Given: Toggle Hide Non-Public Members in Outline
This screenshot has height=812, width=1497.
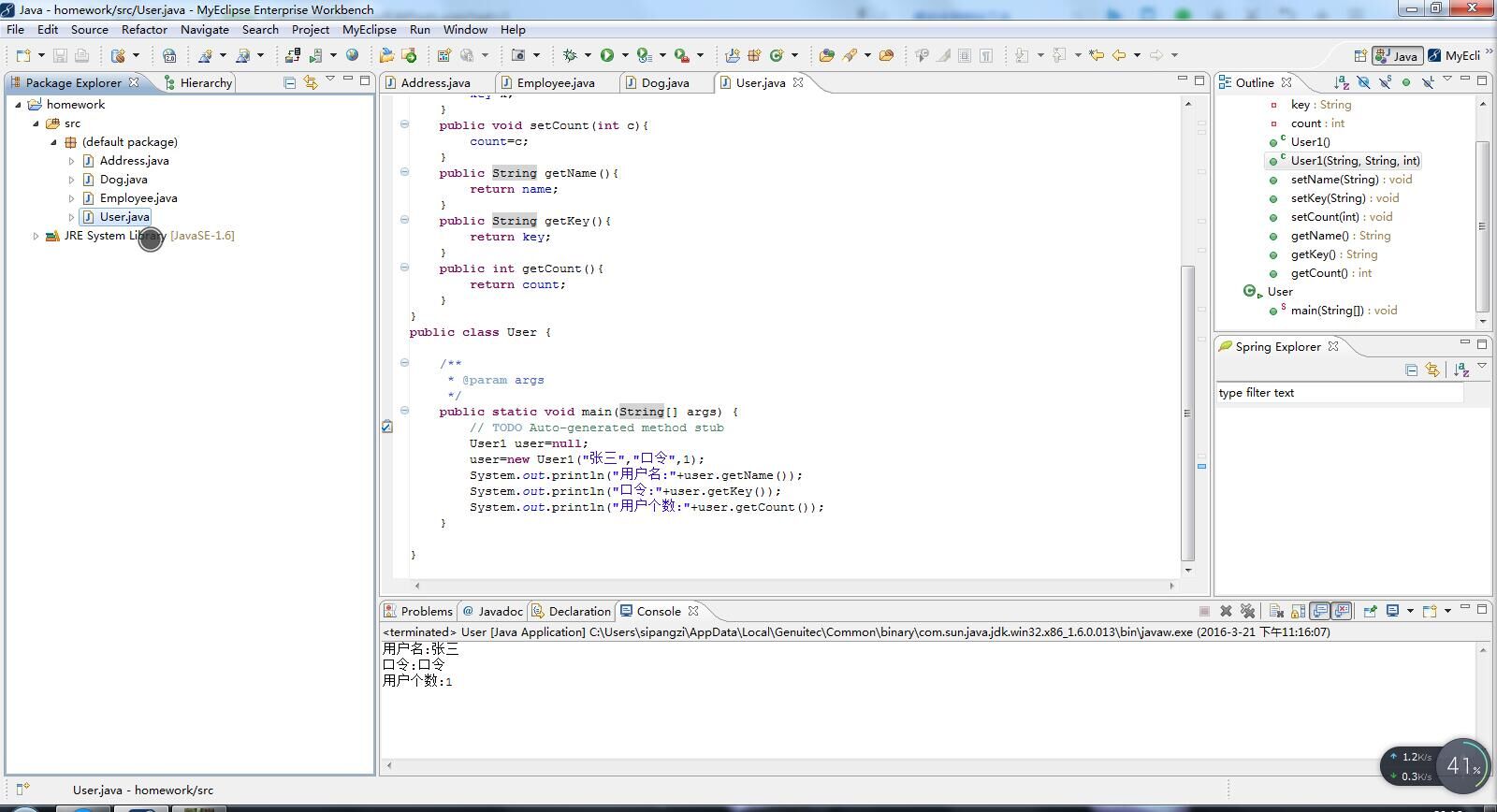Looking at the screenshot, I should point(1406,82).
